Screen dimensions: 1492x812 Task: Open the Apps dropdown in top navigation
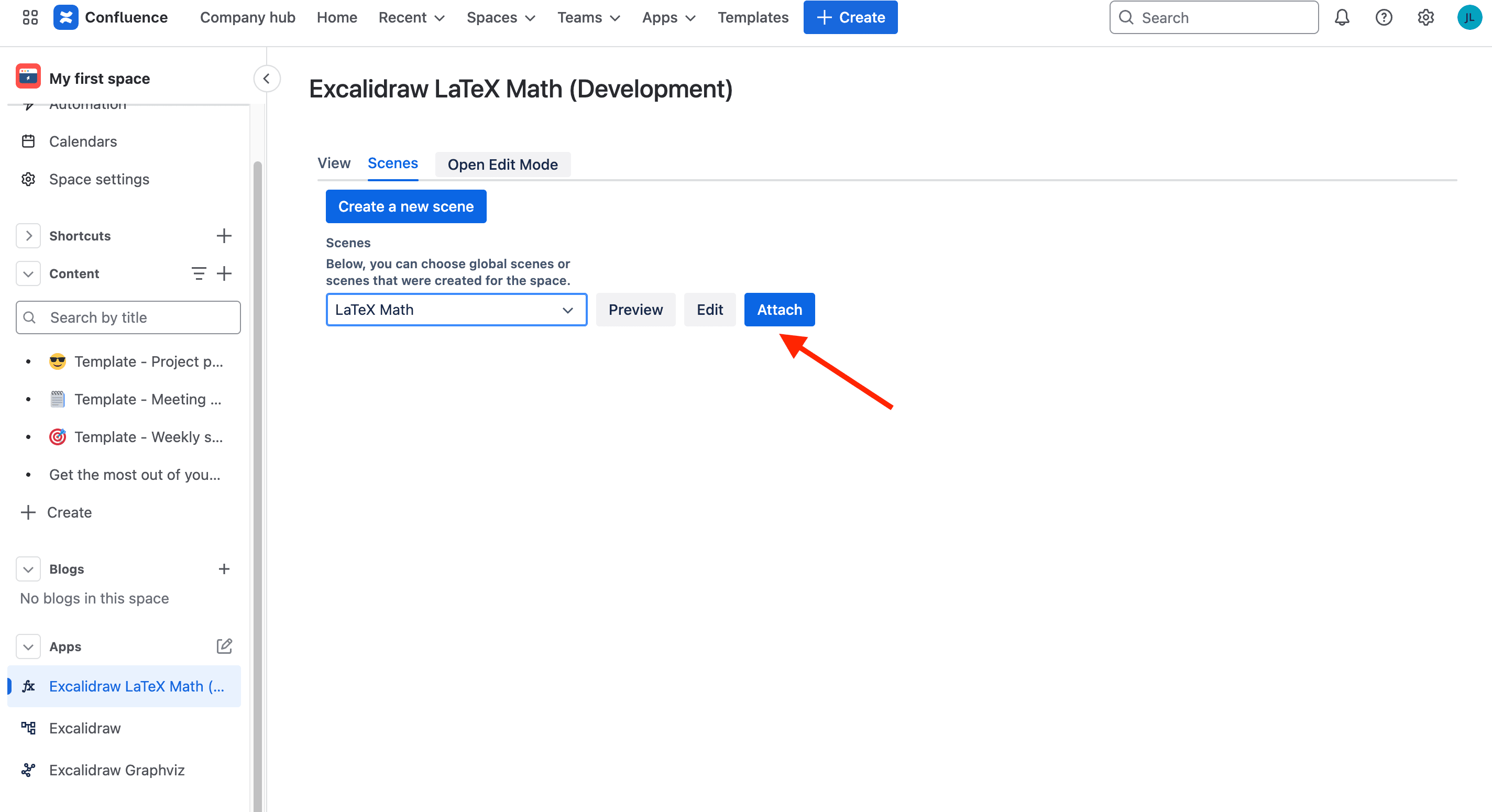point(668,17)
